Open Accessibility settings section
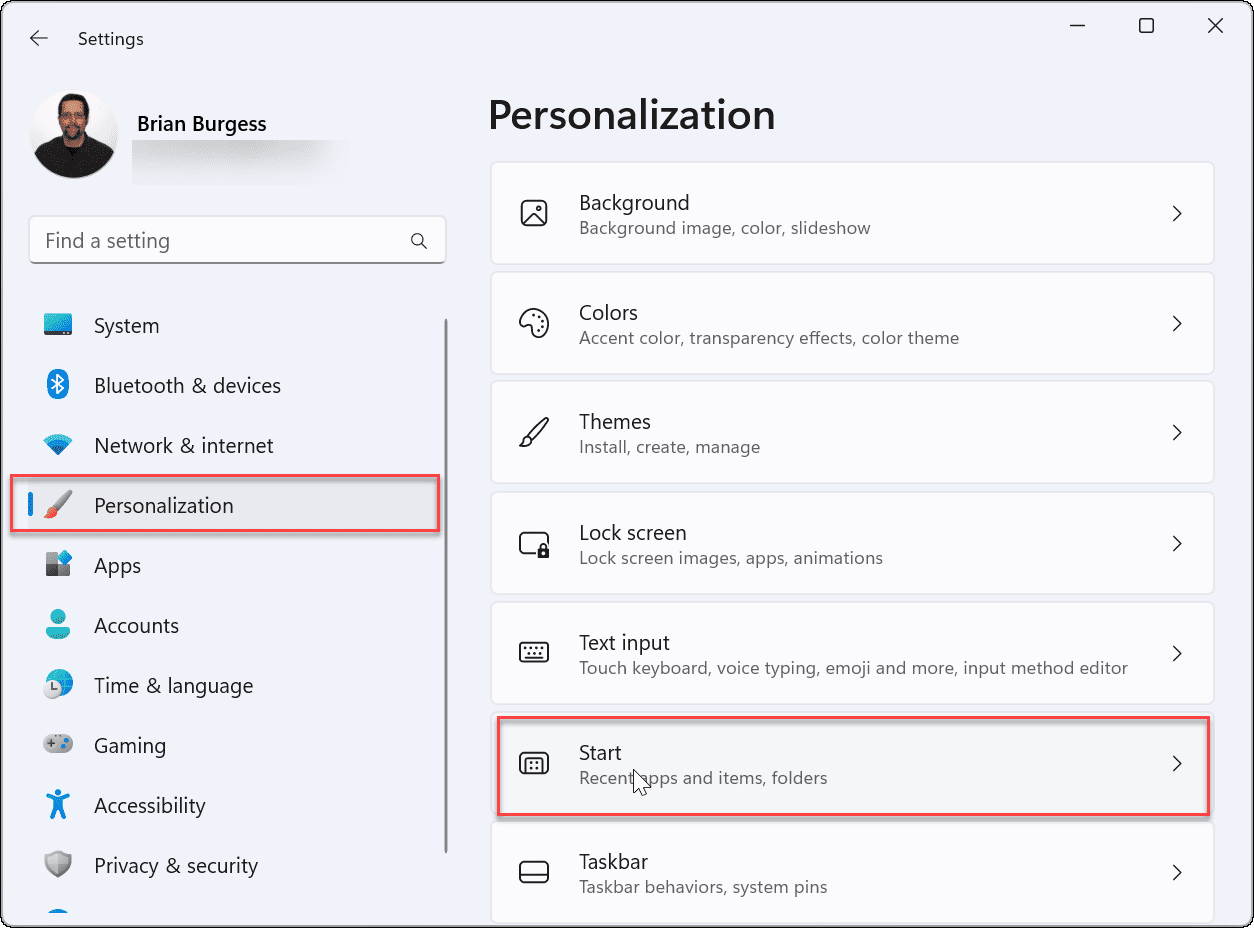Viewport: 1254px width, 928px height. pyautogui.click(x=149, y=806)
